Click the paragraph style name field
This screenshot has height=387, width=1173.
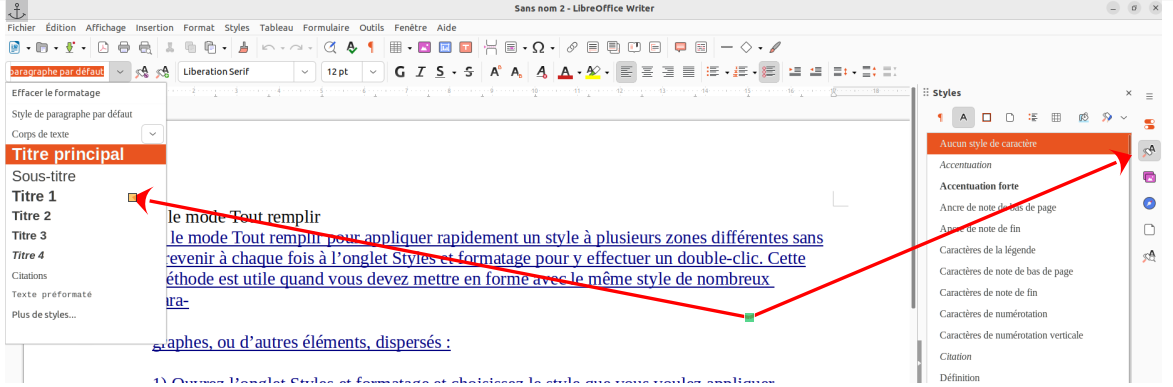click(x=59, y=72)
